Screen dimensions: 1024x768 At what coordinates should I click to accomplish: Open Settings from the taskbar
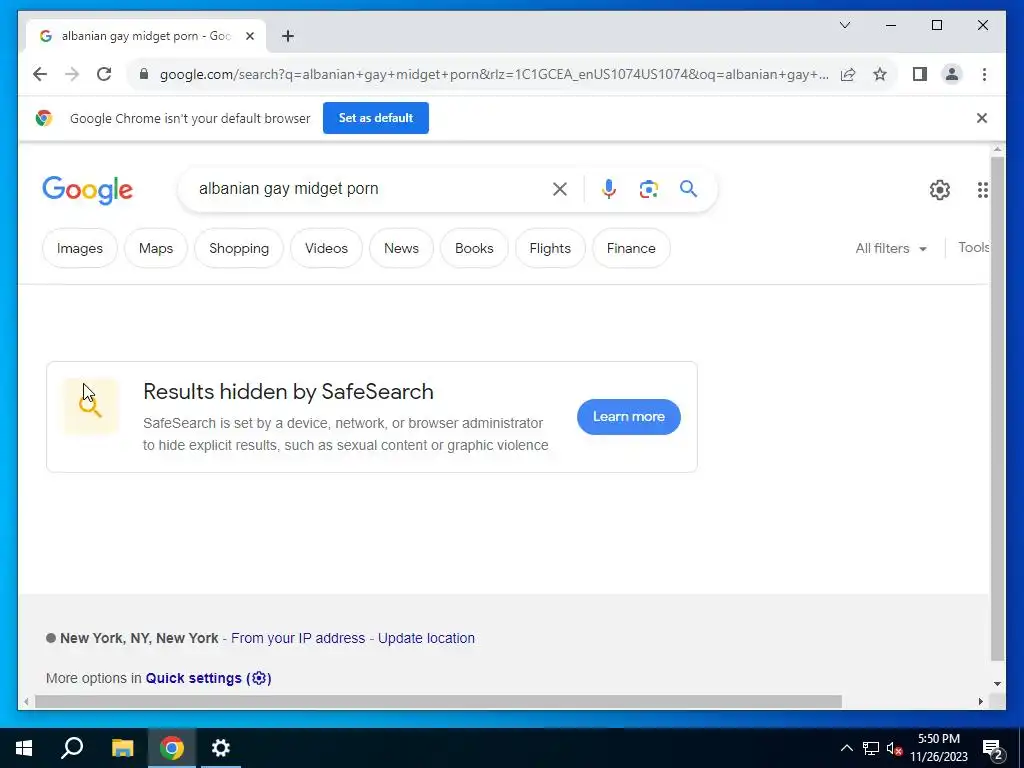click(x=221, y=748)
